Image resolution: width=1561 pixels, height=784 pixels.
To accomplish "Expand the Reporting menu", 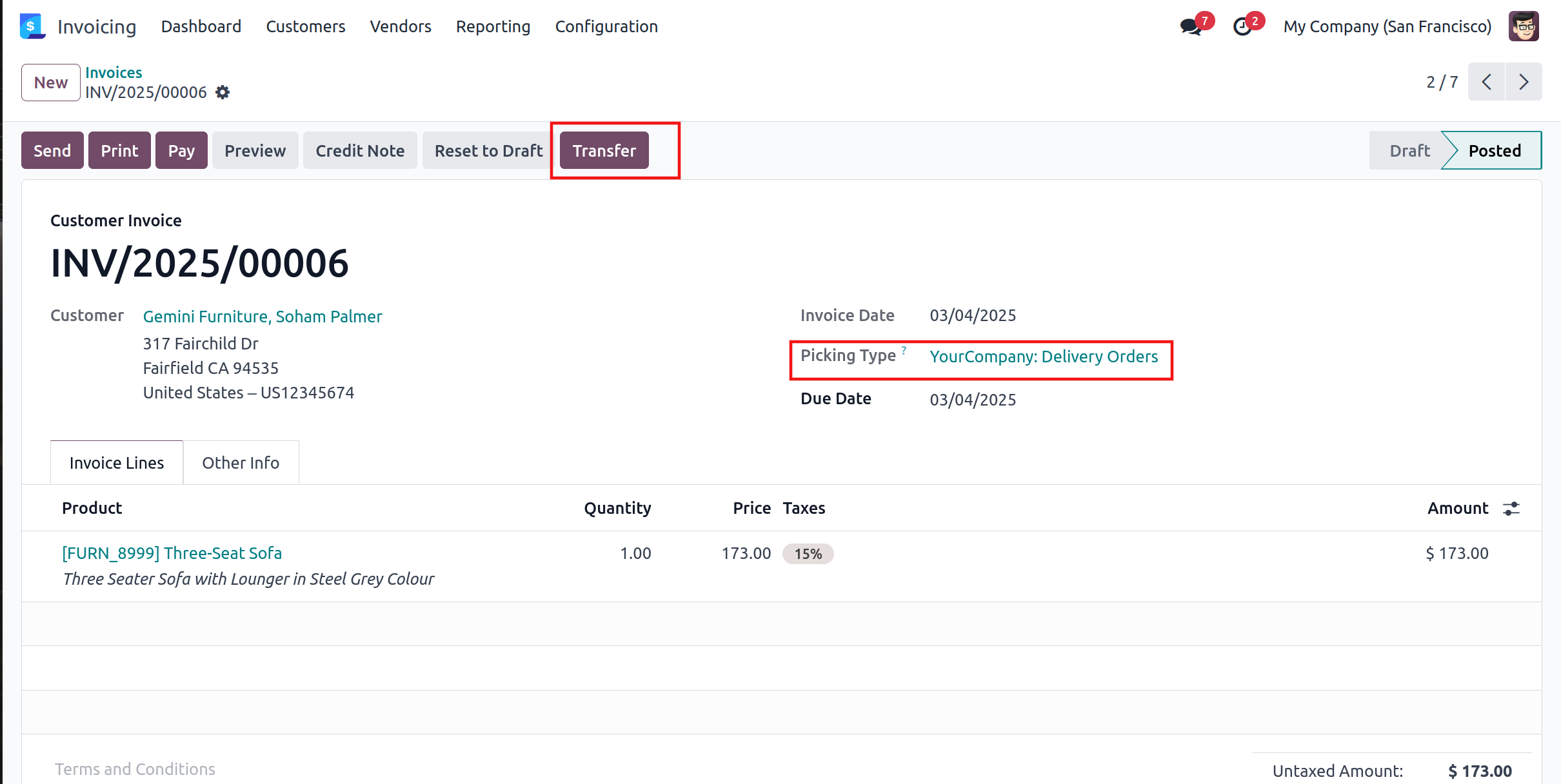I will pos(493,26).
